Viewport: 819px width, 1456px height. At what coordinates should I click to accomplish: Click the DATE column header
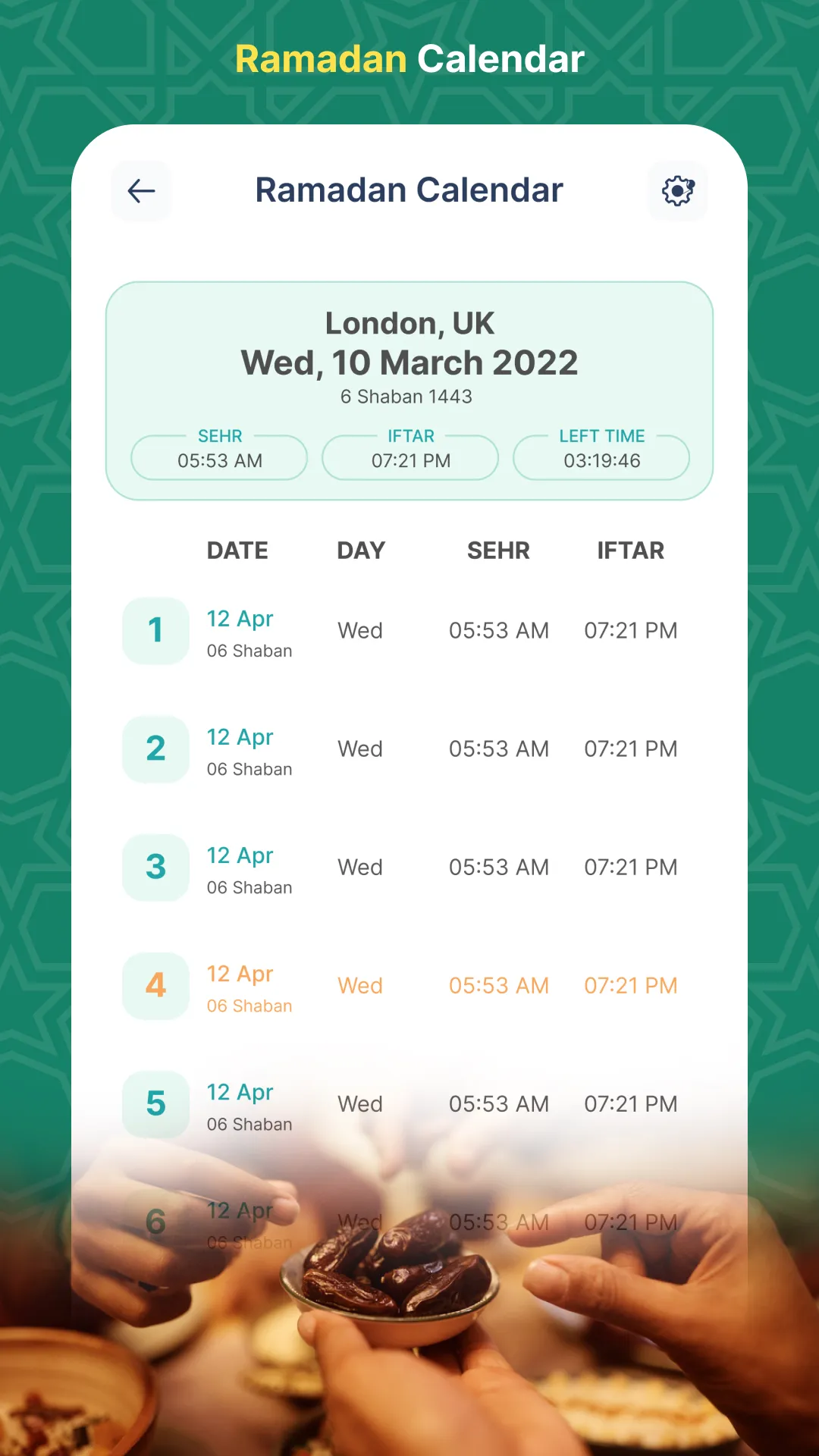[237, 551]
